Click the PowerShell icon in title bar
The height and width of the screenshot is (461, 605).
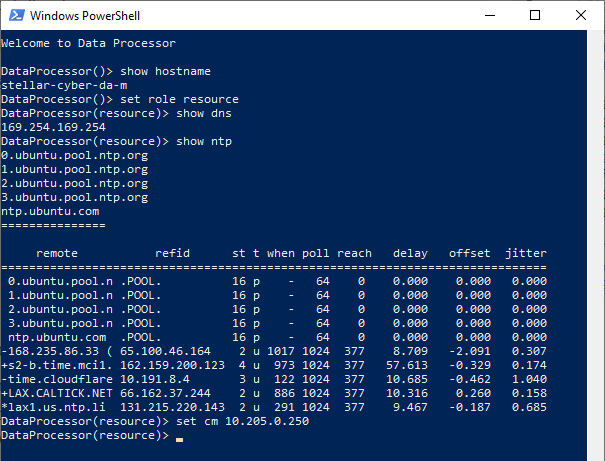(15, 16)
